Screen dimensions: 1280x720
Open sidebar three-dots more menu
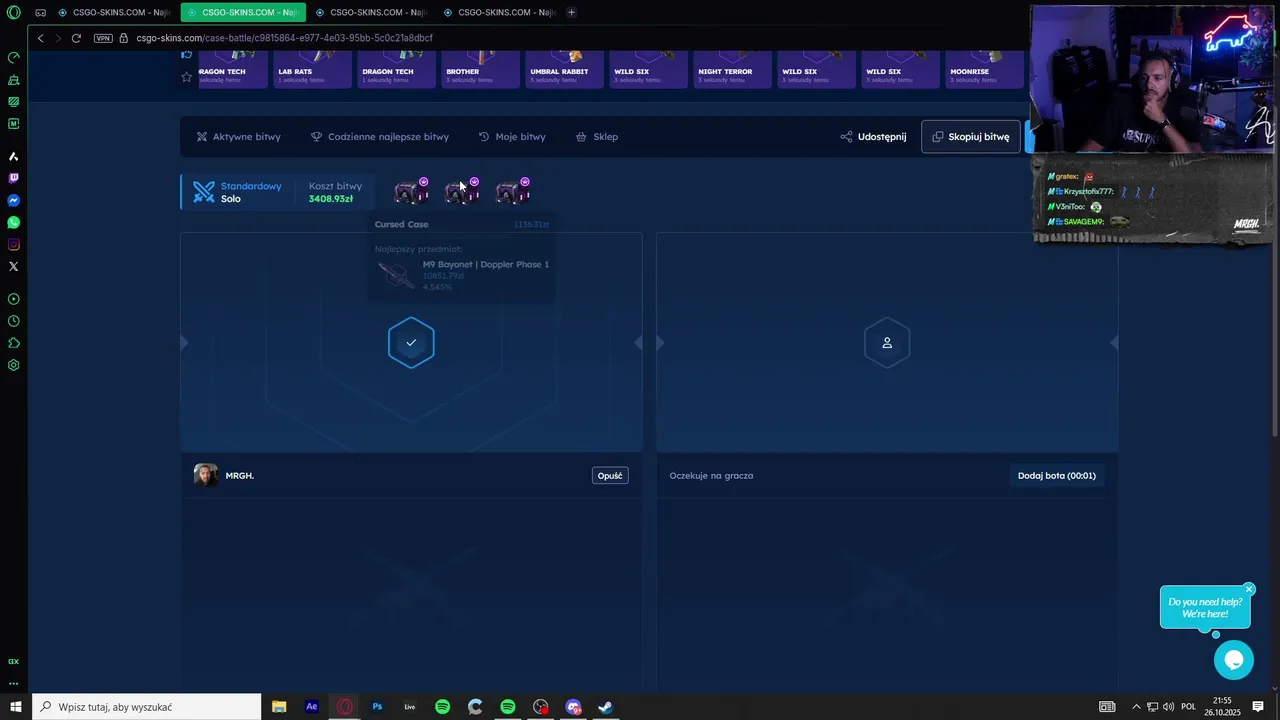(14, 684)
